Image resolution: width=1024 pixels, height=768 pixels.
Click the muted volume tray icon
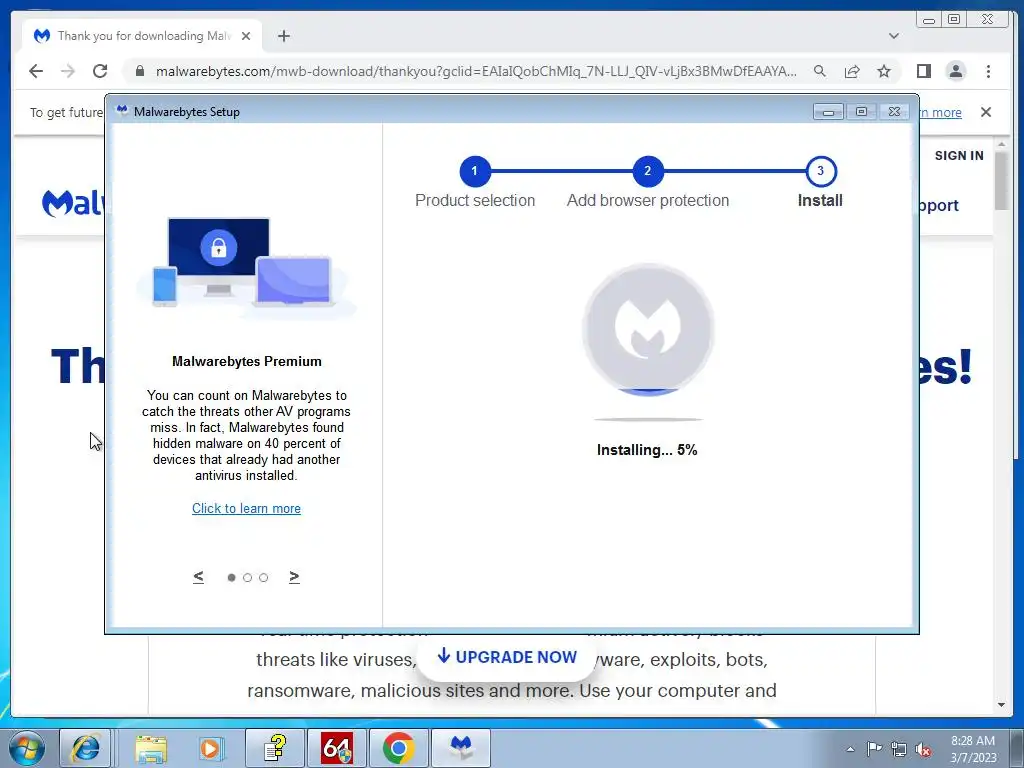click(923, 749)
